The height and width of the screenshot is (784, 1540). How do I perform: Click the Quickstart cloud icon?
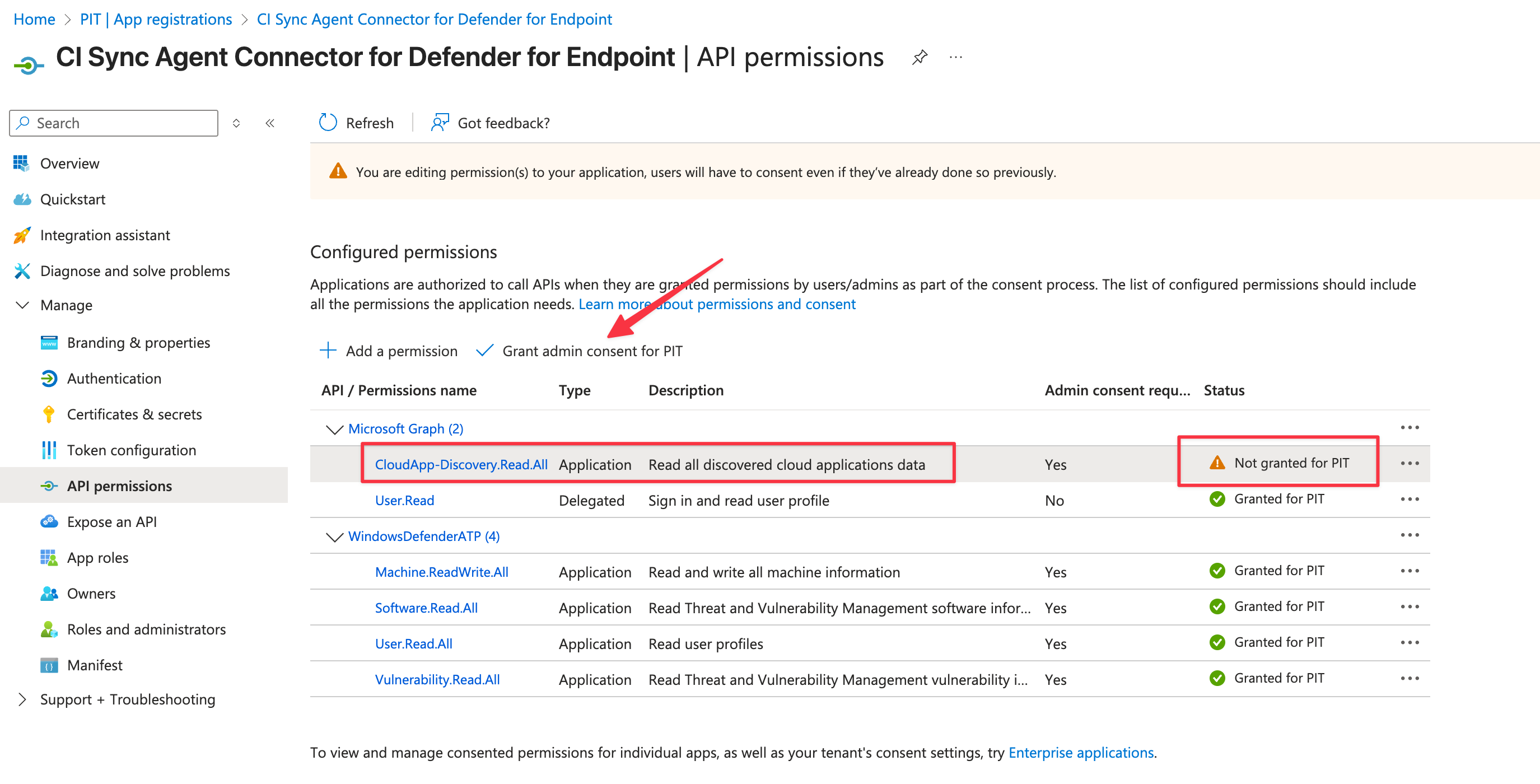pyautogui.click(x=21, y=199)
